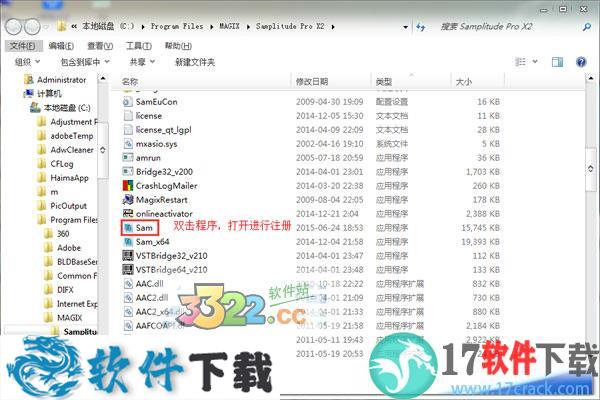Open the 帮助(H) menu

(x=178, y=46)
